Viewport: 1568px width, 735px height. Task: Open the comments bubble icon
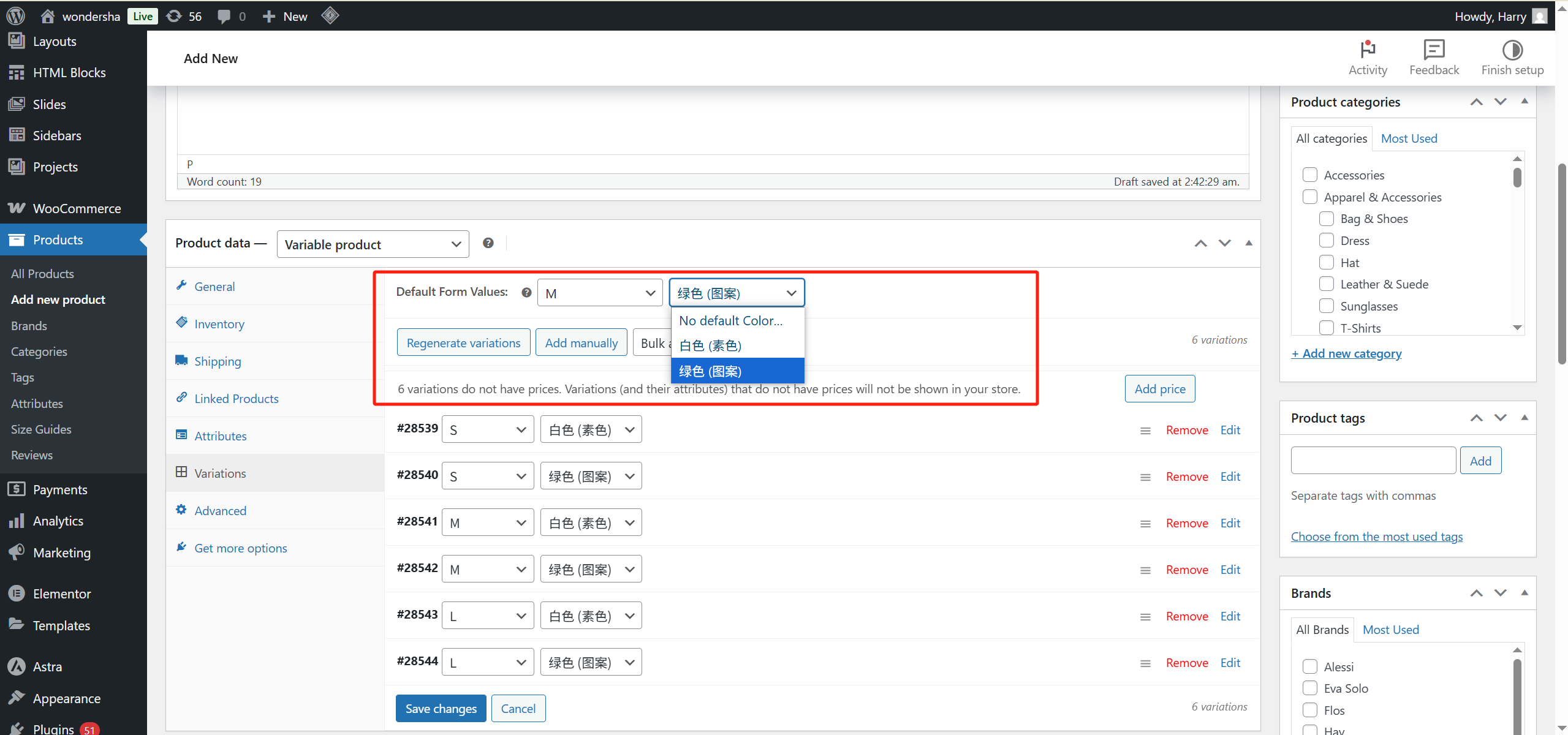224,16
